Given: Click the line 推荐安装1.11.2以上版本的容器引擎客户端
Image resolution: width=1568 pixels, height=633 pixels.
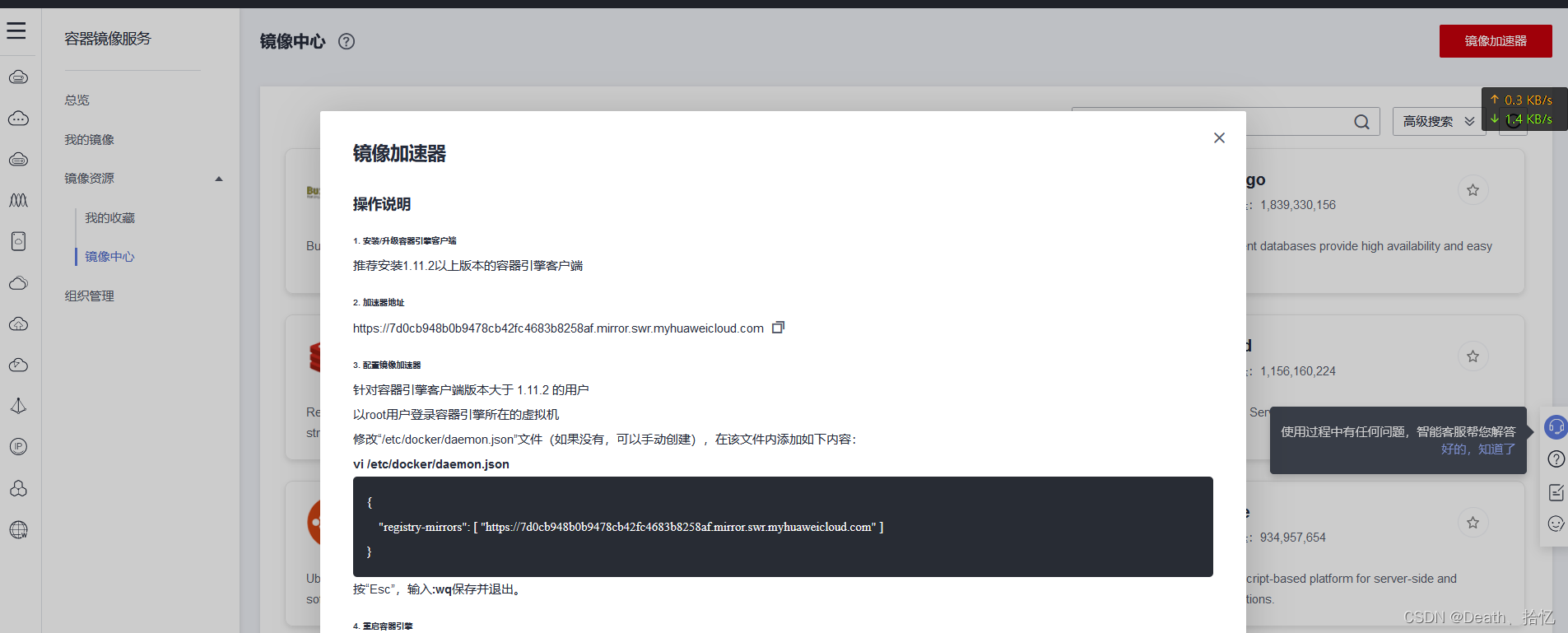Looking at the screenshot, I should click(468, 266).
